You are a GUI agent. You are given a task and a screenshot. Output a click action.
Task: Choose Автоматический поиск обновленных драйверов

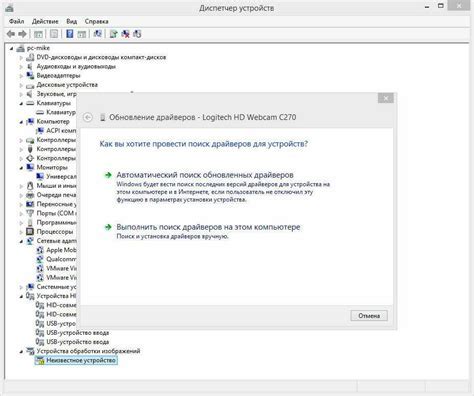pyautogui.click(x=205, y=175)
